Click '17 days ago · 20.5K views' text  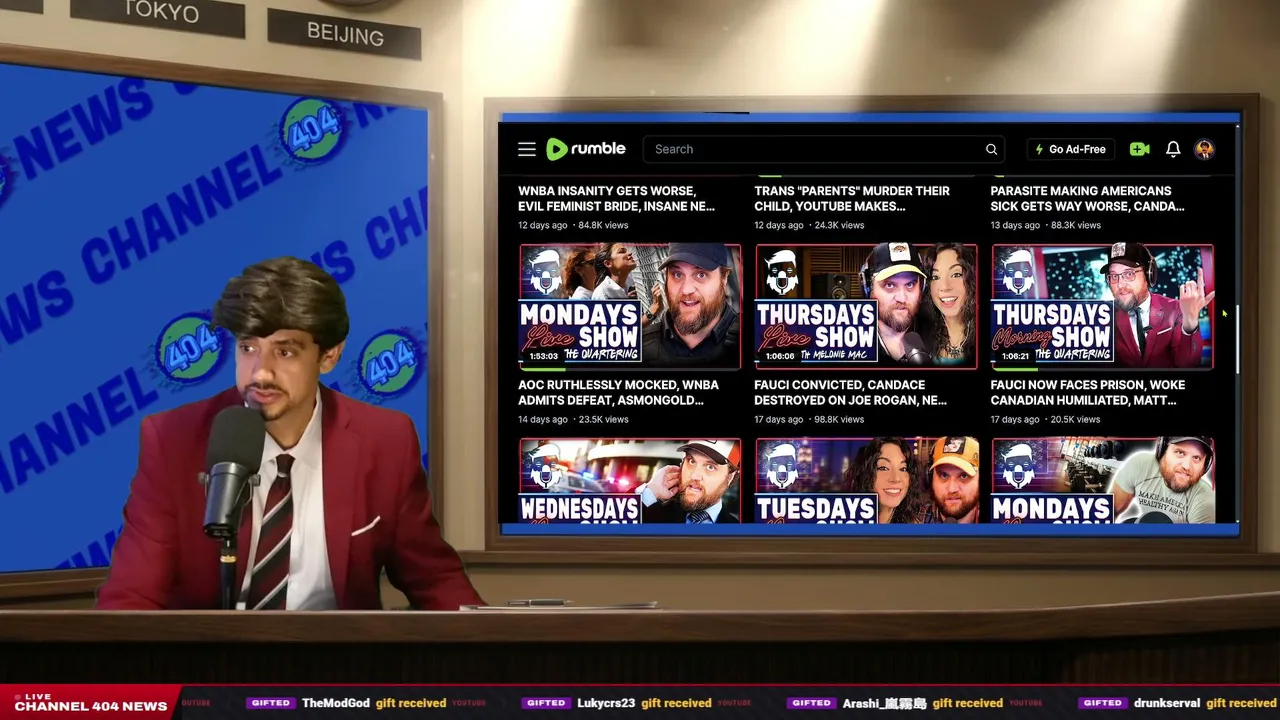coord(1046,419)
